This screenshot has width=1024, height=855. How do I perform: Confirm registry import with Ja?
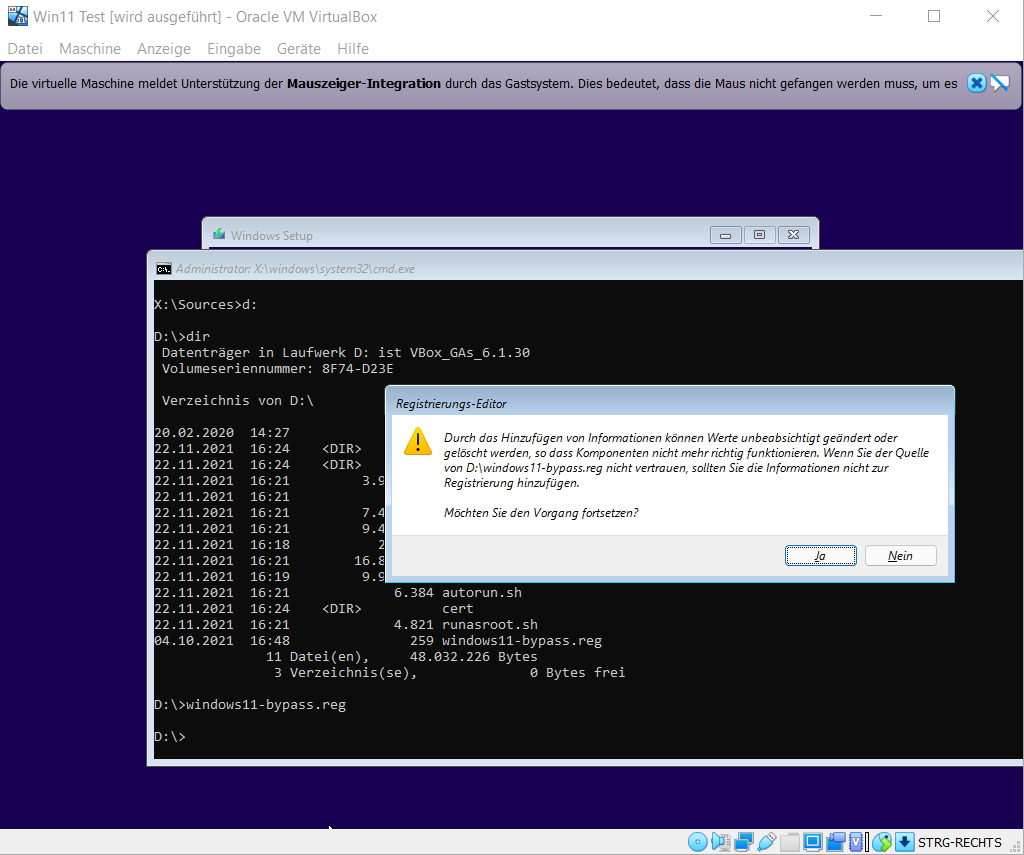(820, 556)
